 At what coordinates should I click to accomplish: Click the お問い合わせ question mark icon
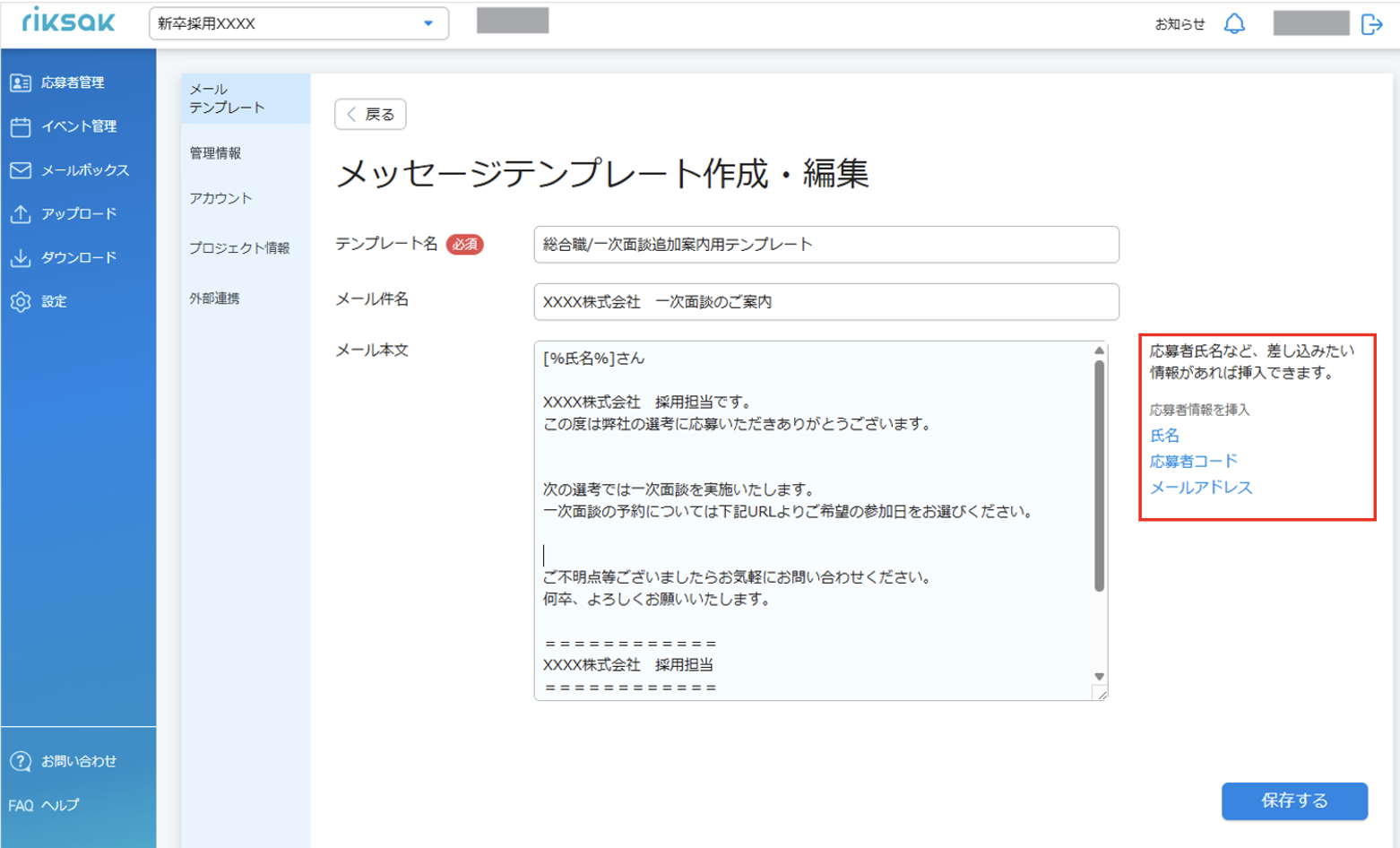click(21, 761)
